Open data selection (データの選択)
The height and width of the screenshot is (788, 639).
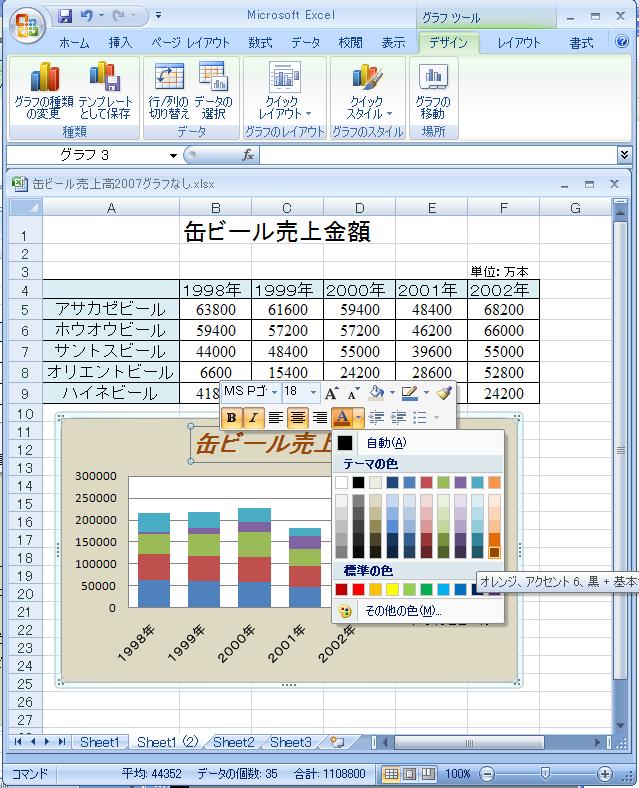(213, 91)
